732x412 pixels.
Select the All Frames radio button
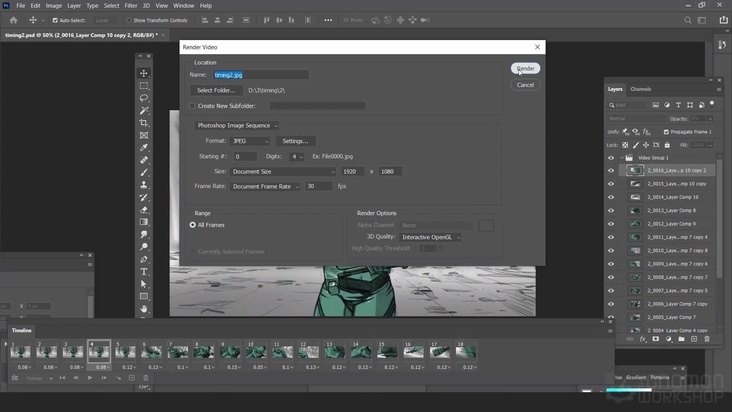pos(192,225)
